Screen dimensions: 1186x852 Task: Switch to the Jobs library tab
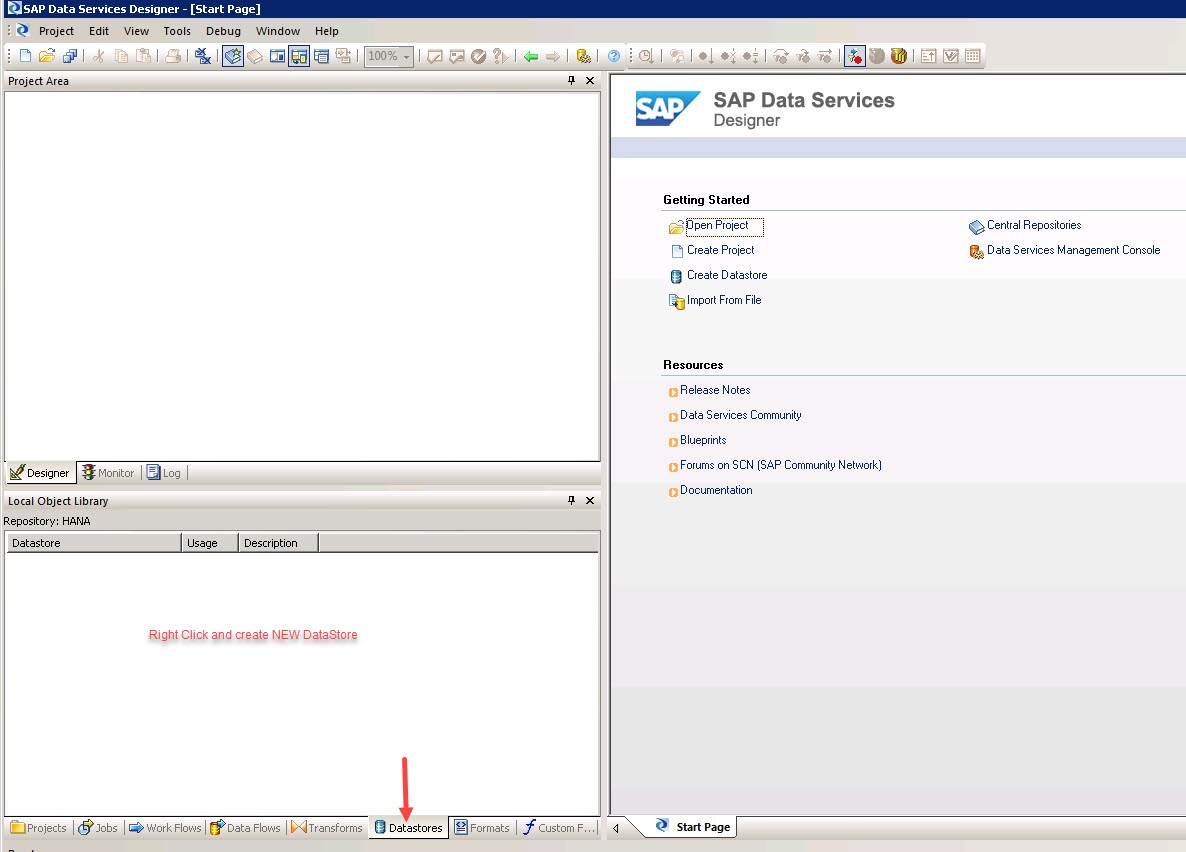coord(98,828)
